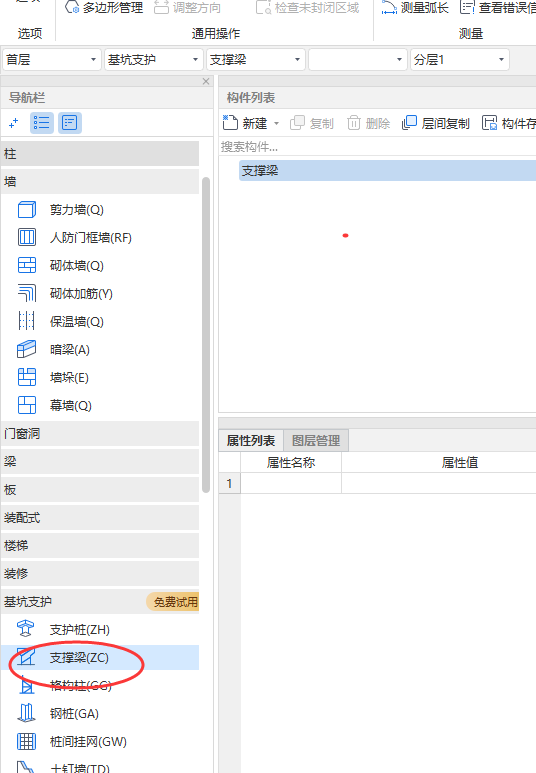
Task: Expand the 楼梯 category
Action: [100, 546]
